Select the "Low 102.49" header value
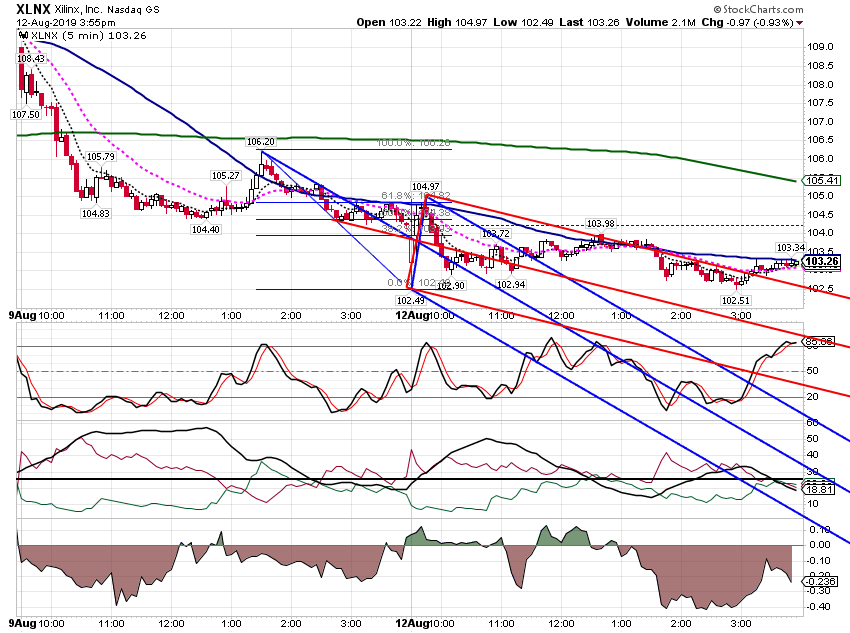 [x=523, y=22]
